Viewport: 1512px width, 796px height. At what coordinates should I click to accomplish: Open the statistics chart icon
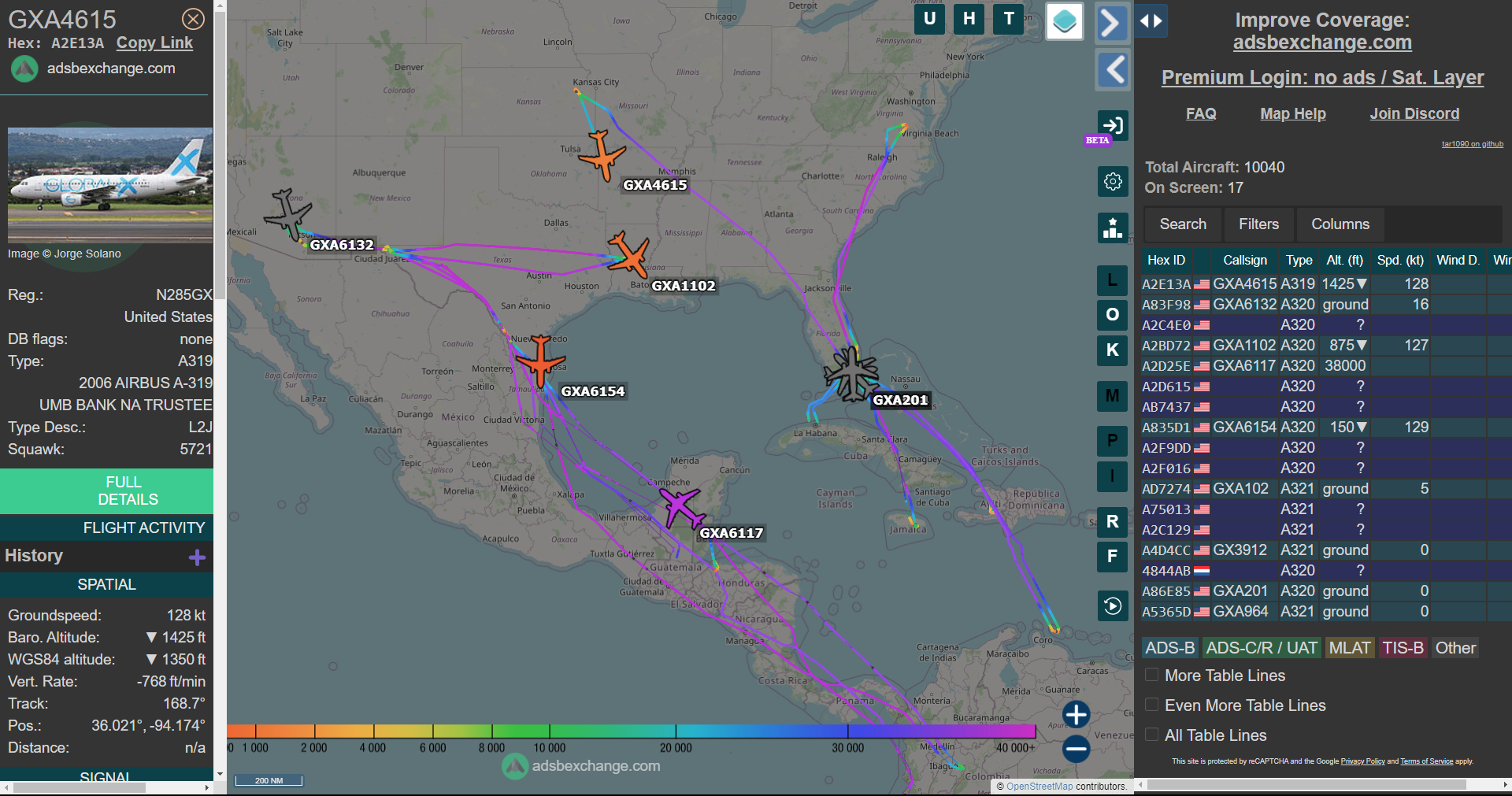[x=1113, y=228]
